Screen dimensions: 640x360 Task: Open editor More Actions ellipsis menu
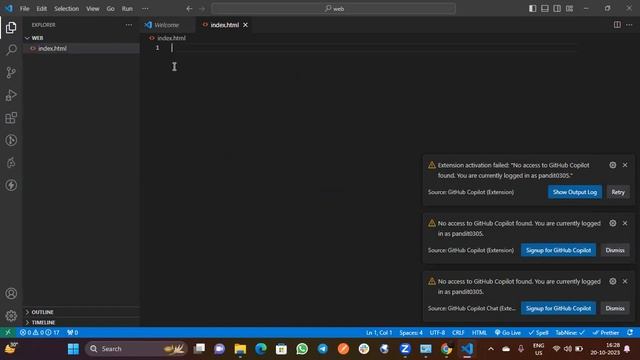(x=629, y=25)
